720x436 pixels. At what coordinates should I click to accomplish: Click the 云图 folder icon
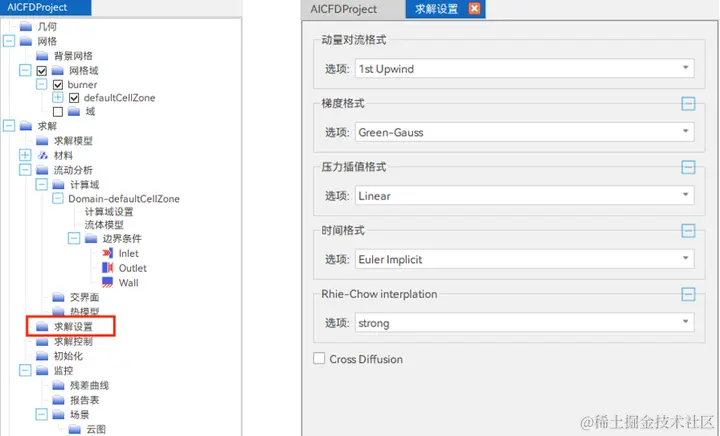tap(74, 429)
